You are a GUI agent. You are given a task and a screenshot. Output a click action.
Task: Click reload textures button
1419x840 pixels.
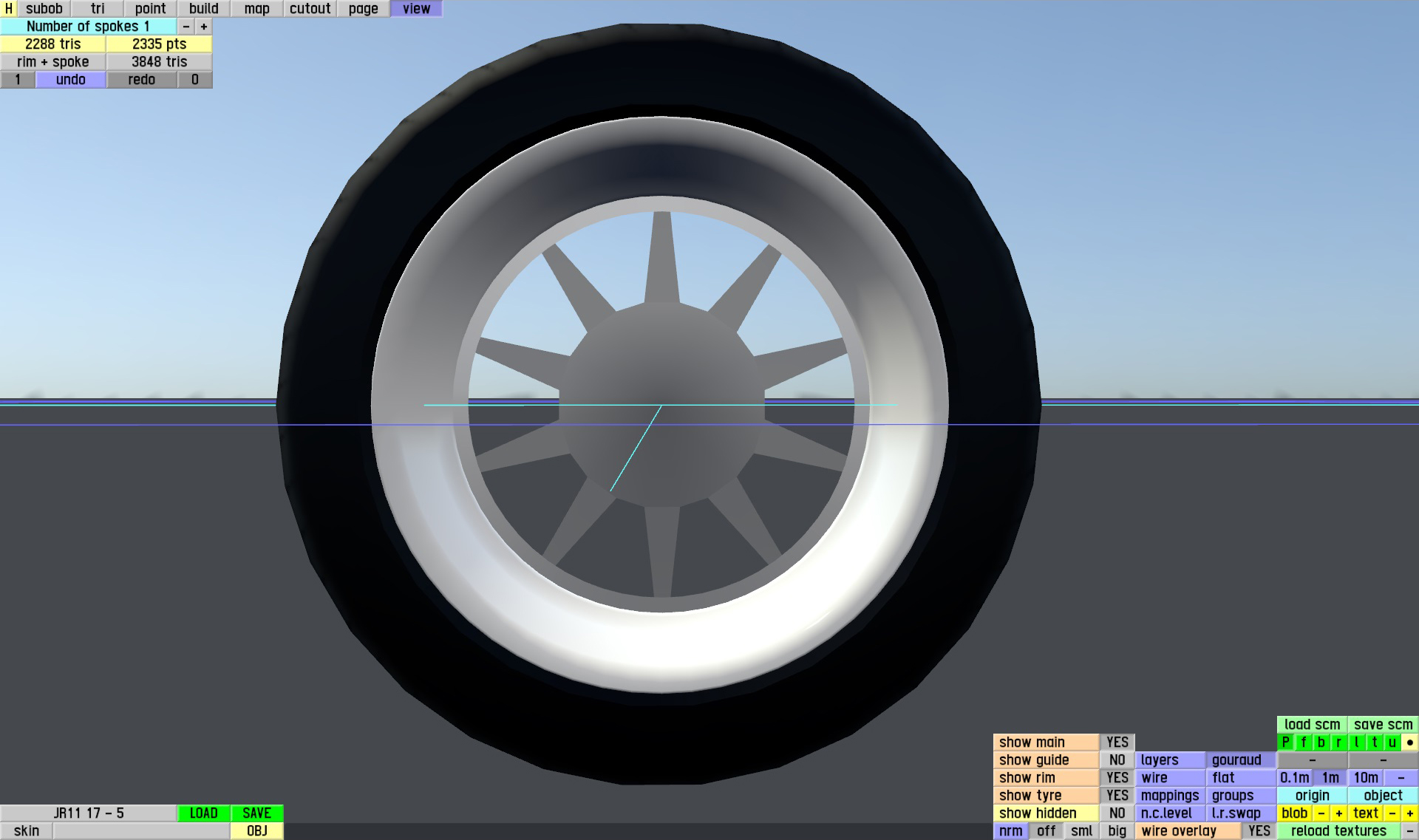(x=1338, y=831)
